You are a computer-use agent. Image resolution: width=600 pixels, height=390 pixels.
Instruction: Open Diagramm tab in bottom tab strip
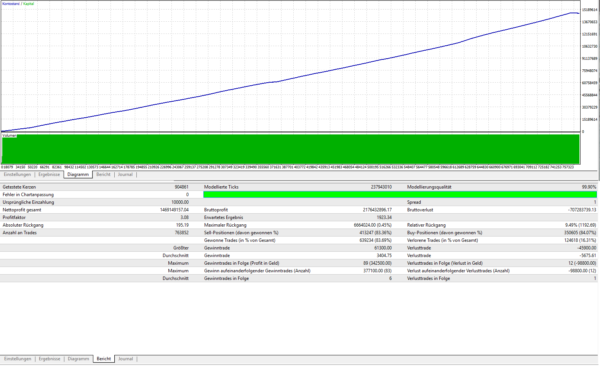point(78,359)
